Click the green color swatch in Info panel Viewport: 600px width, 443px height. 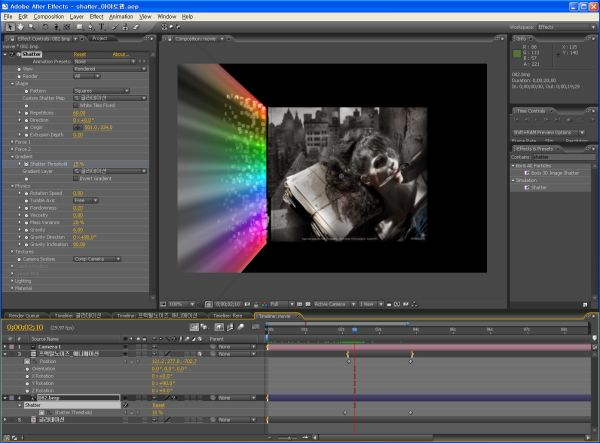(x=517, y=54)
